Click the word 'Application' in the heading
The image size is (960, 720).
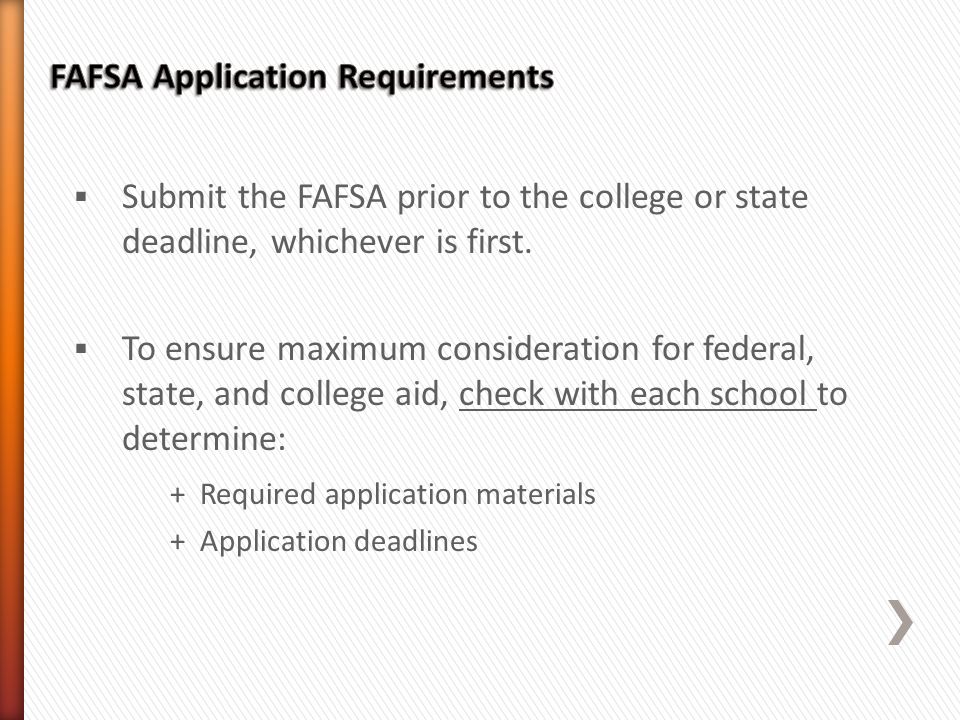(x=240, y=78)
